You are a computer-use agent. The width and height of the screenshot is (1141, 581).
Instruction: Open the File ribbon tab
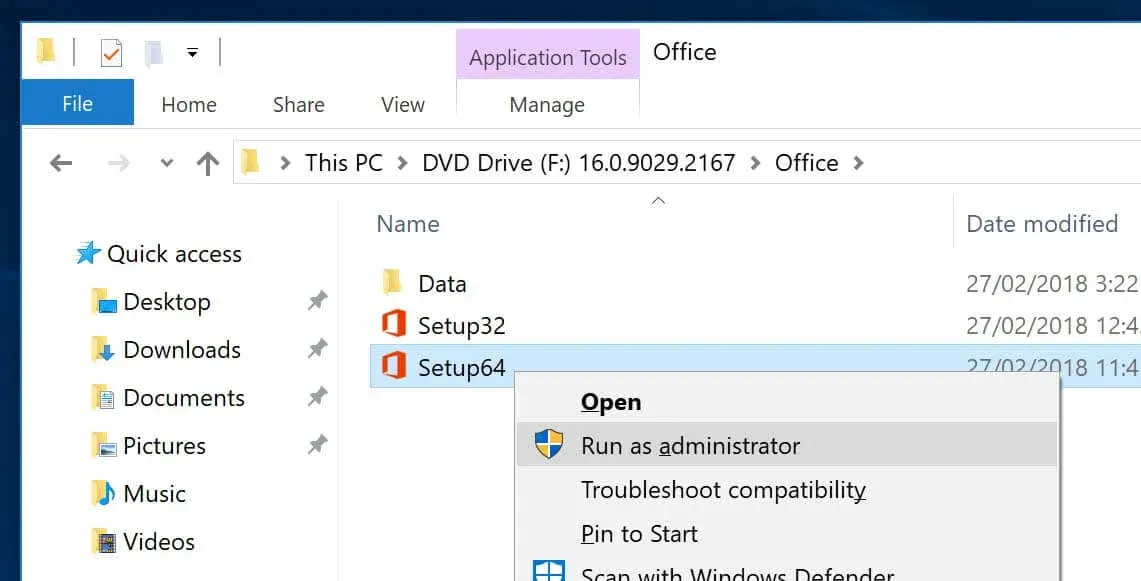pyautogui.click(x=77, y=104)
